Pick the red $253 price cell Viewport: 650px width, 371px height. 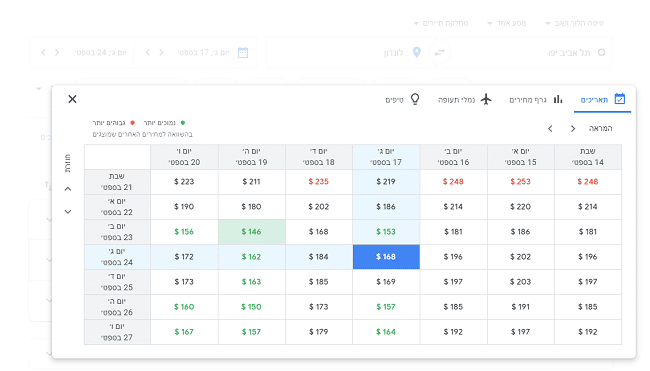(521, 182)
